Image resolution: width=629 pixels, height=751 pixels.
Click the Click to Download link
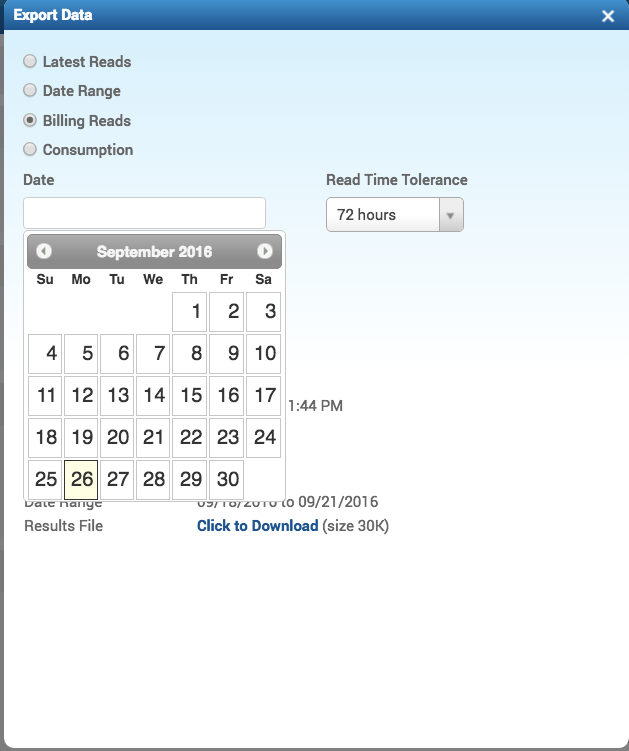tap(257, 526)
